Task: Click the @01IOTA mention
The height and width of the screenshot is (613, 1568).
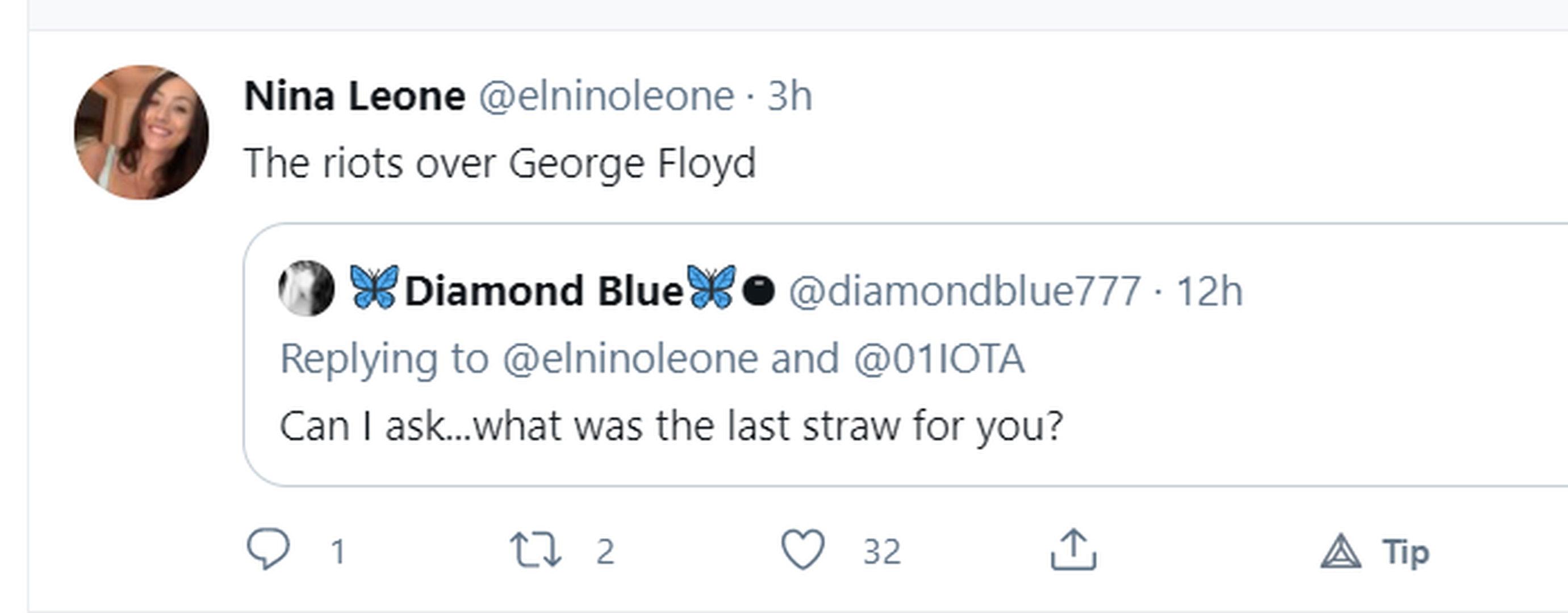Action: click(939, 358)
